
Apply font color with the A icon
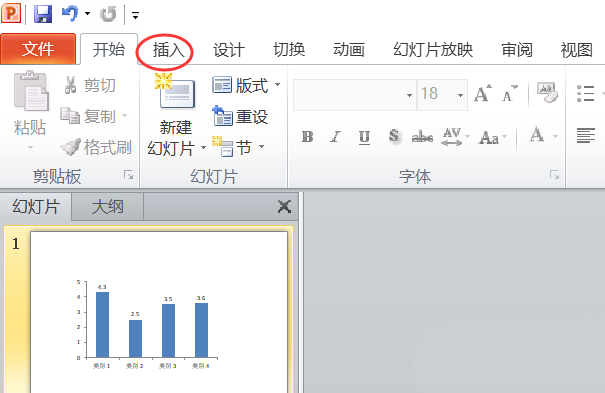point(537,135)
